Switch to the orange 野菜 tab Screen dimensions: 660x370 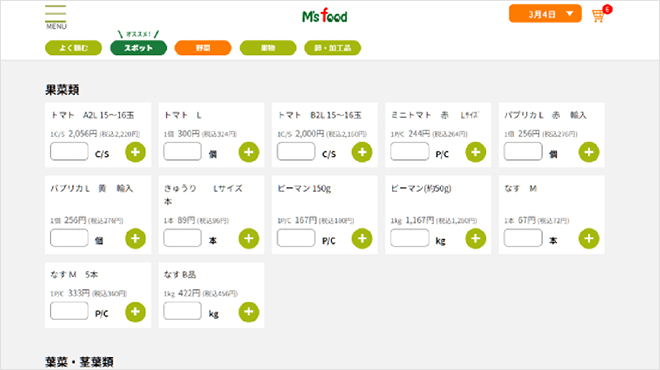point(203,48)
